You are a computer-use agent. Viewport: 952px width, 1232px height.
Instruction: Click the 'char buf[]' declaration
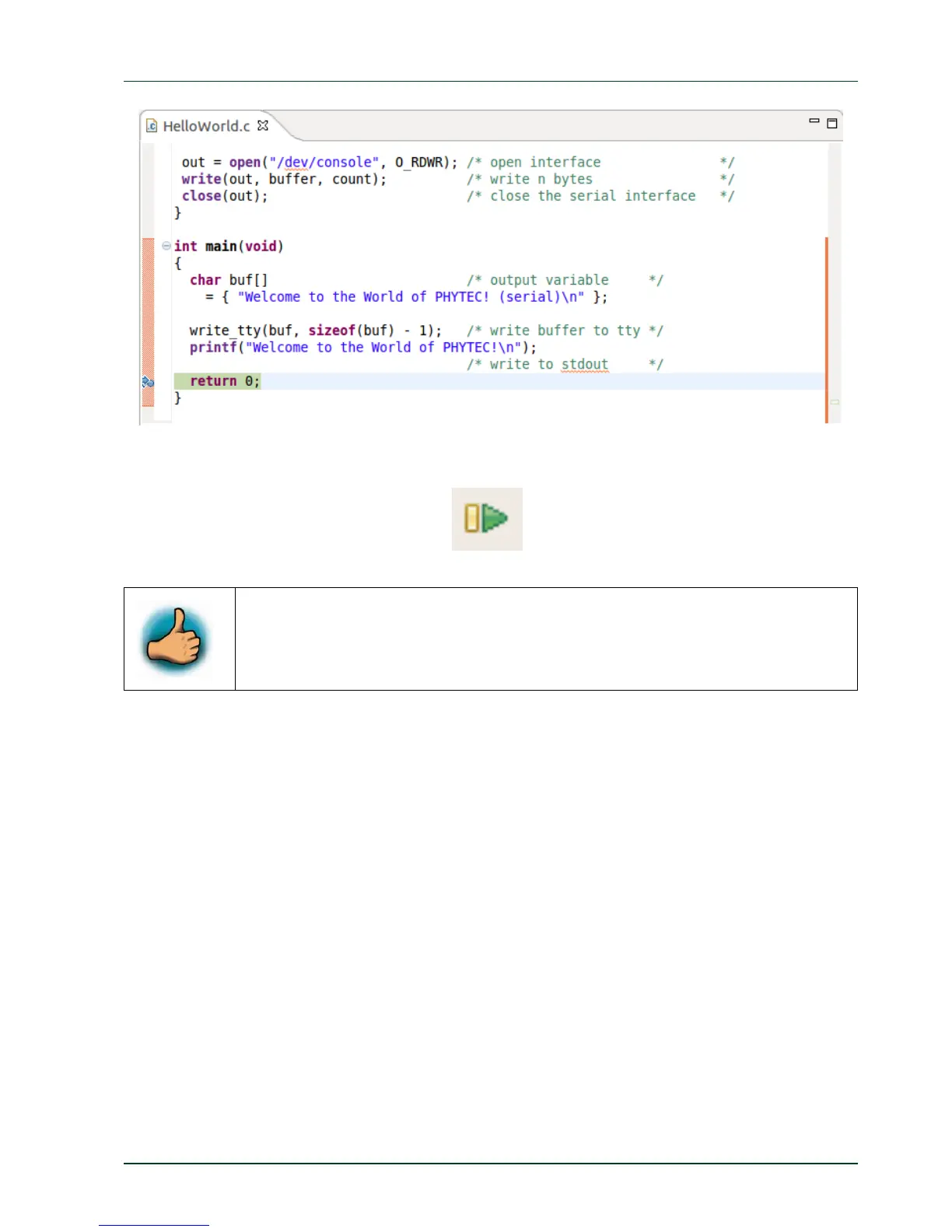click(x=229, y=280)
